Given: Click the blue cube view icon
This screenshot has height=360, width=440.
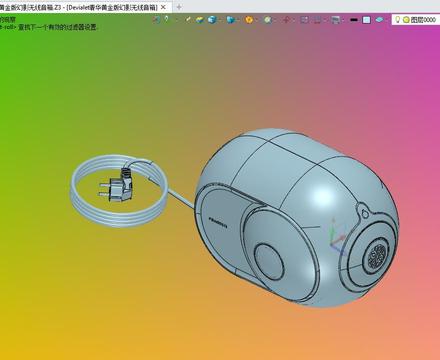Looking at the screenshot, I should click(230, 20).
